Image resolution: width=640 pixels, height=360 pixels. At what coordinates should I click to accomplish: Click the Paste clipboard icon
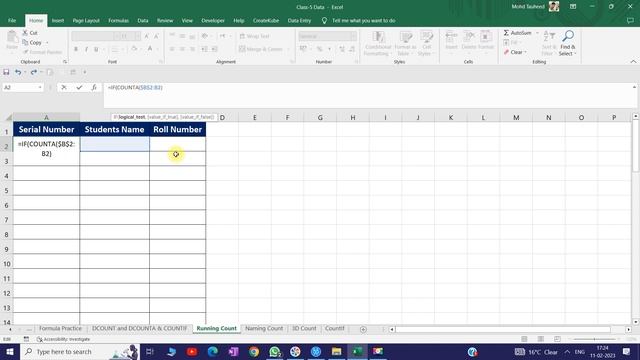tap(12, 38)
